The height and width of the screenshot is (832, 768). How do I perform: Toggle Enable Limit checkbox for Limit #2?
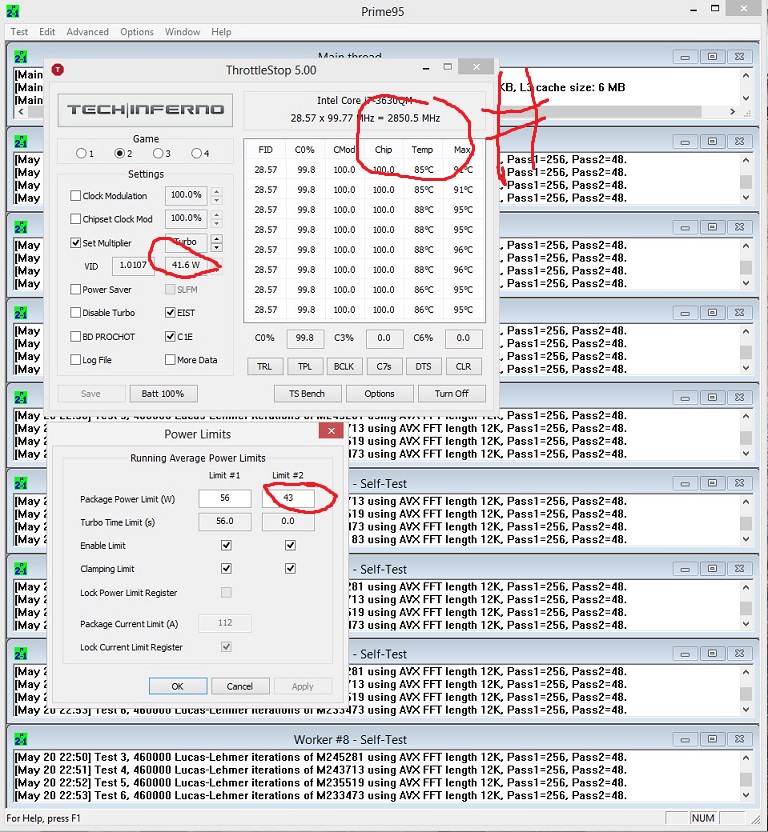(290, 545)
